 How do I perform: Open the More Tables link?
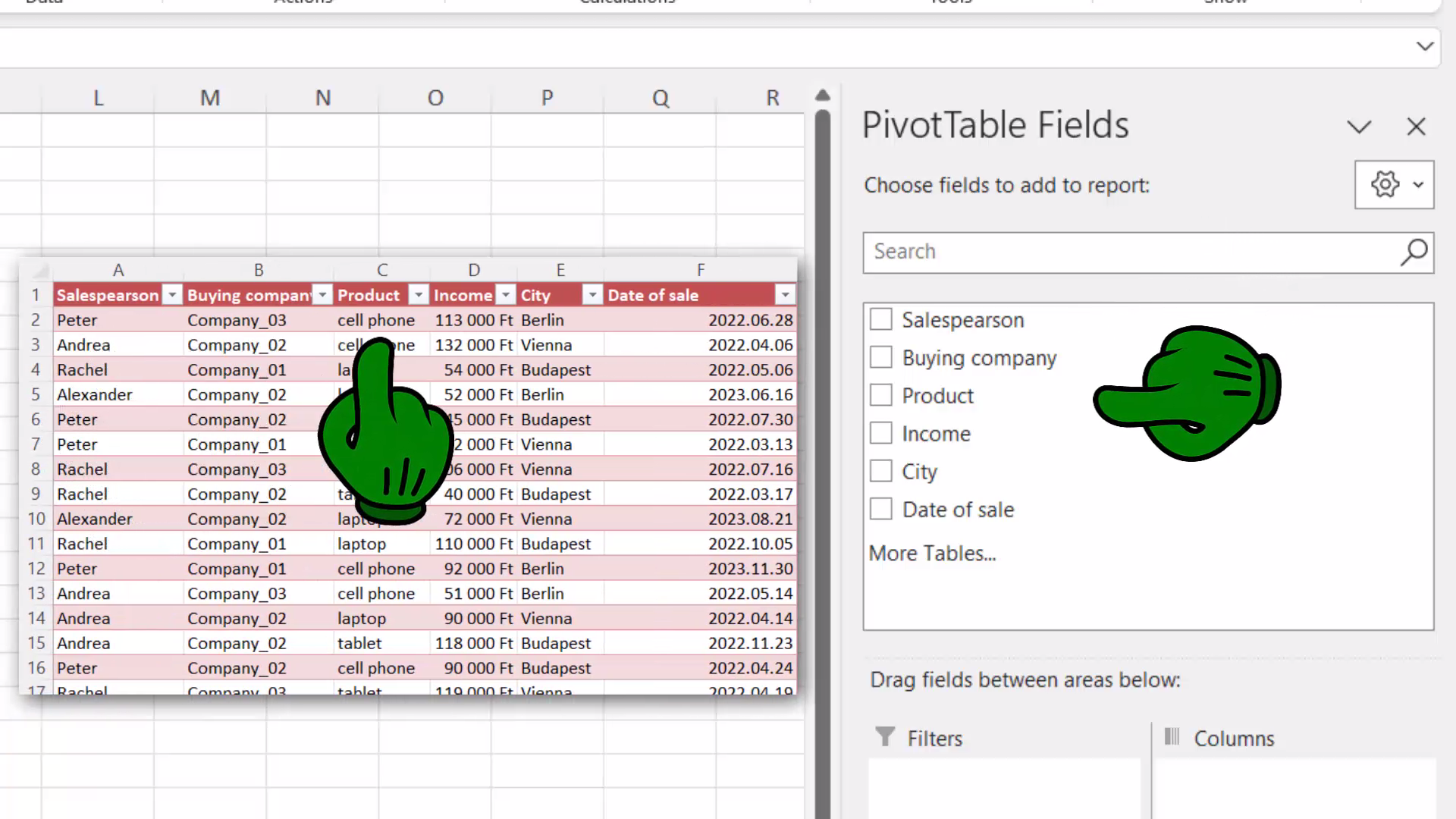coord(932,553)
